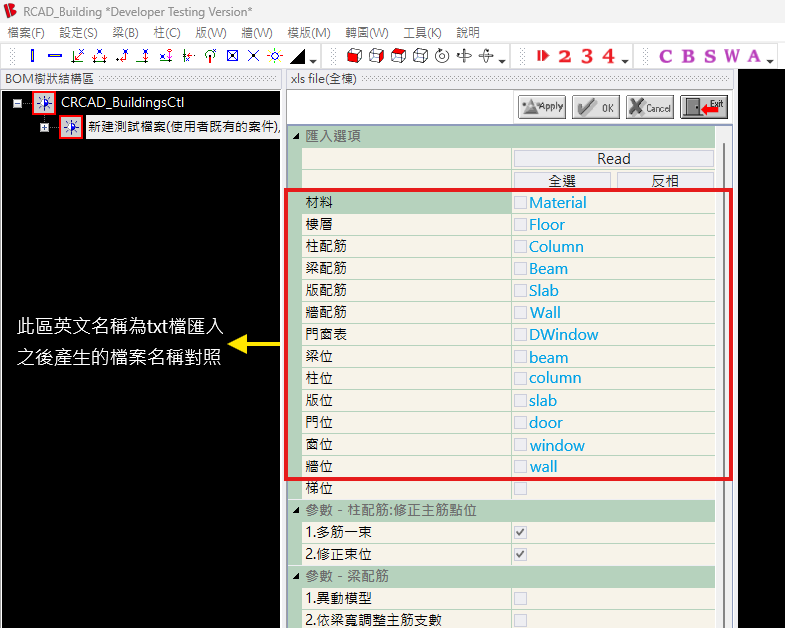Click the Exit button
The width and height of the screenshot is (785, 628).
704,107
